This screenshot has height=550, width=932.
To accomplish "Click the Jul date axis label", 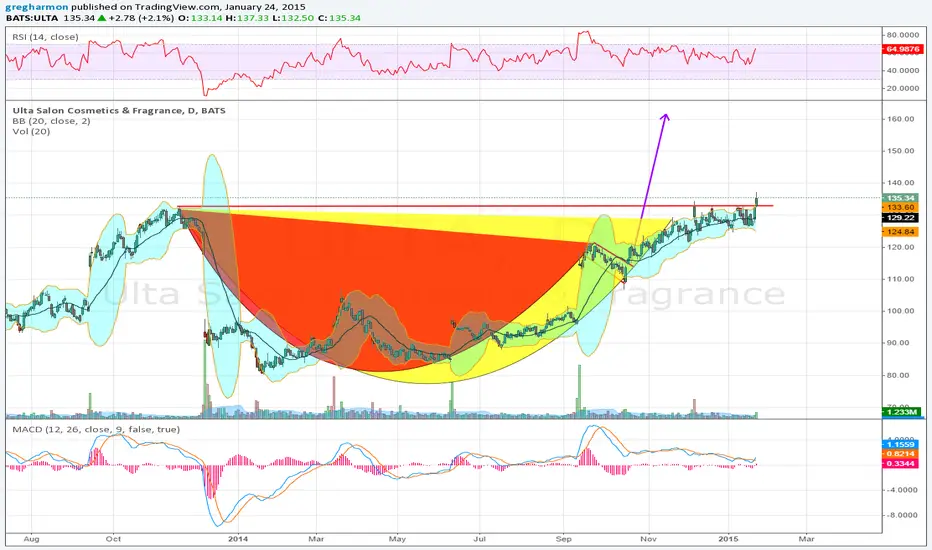I will (479, 539).
